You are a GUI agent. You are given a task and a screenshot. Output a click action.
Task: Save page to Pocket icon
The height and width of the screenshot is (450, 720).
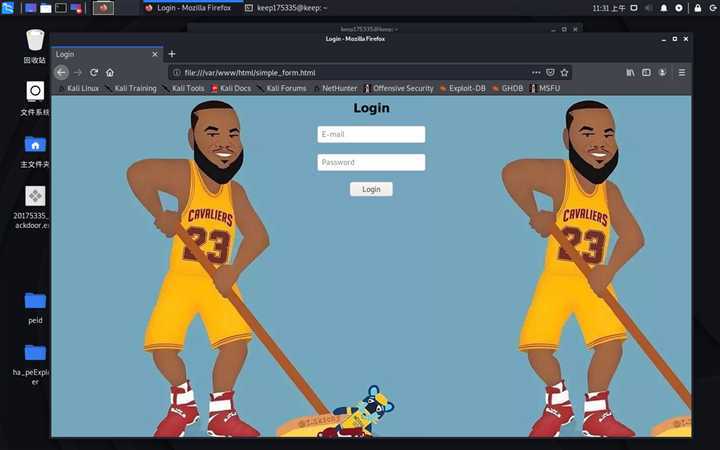550,72
